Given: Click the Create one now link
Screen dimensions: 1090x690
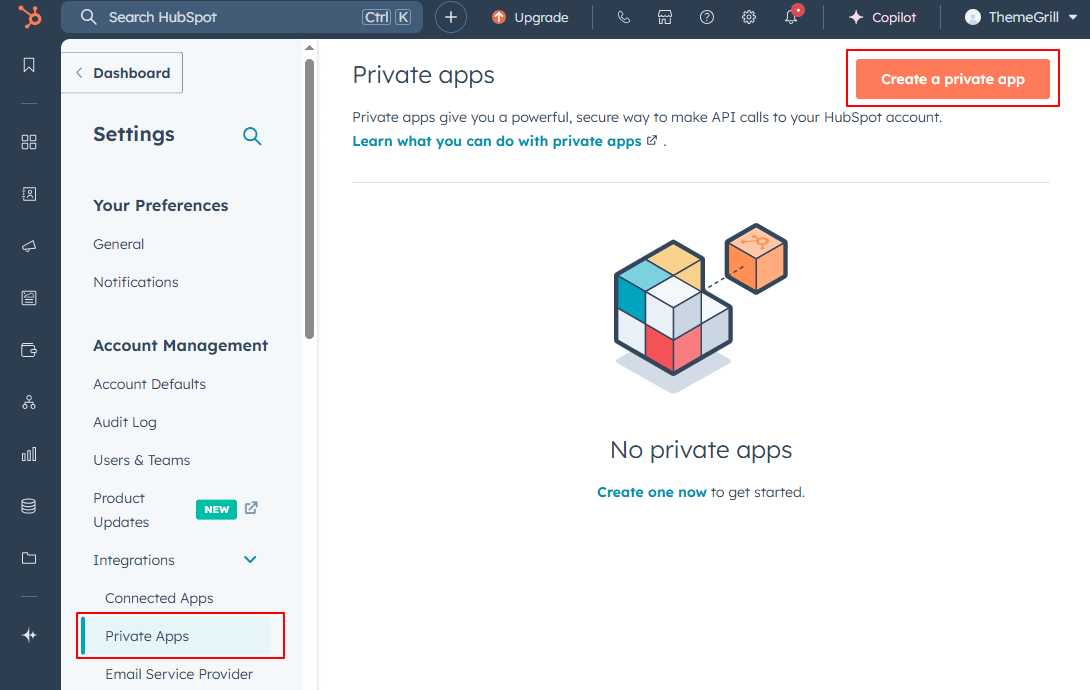Looking at the screenshot, I should point(651,492).
